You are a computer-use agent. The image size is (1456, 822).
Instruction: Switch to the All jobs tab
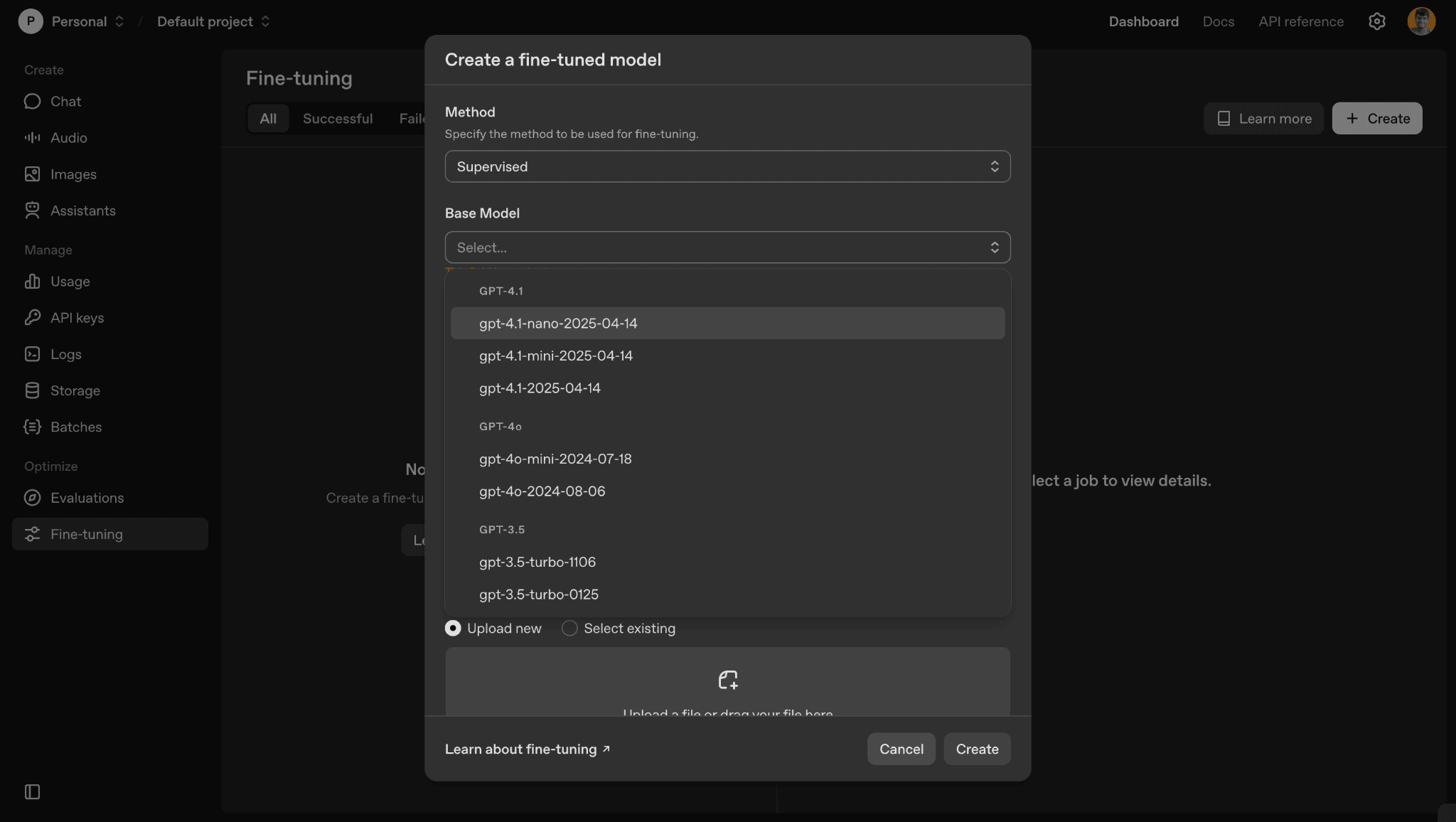tap(268, 118)
